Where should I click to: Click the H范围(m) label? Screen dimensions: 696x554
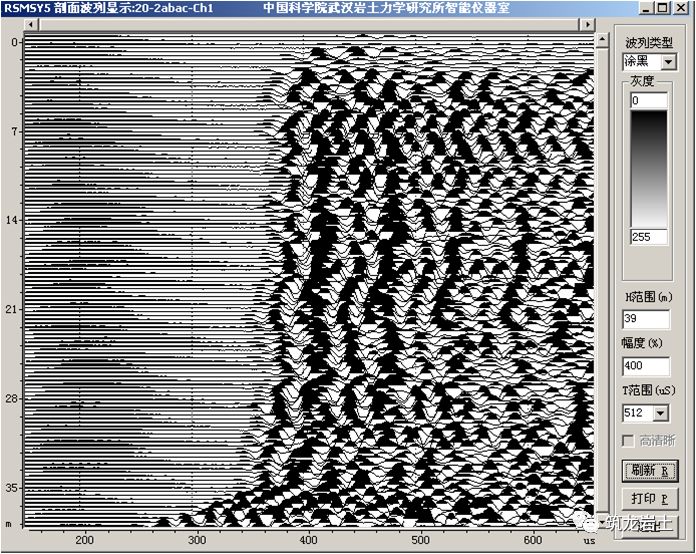click(649, 297)
